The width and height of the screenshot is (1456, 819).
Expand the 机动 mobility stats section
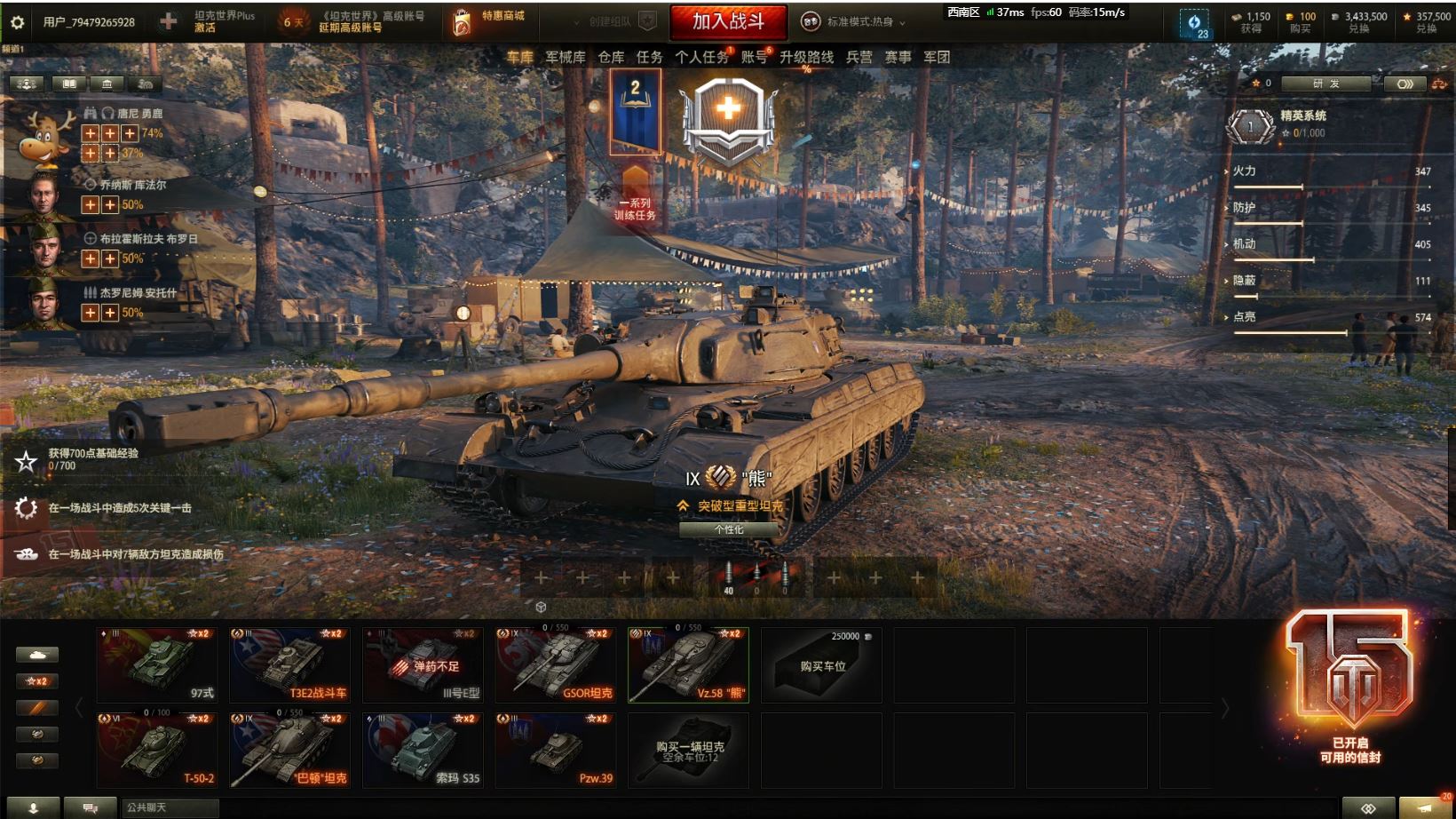(1243, 243)
